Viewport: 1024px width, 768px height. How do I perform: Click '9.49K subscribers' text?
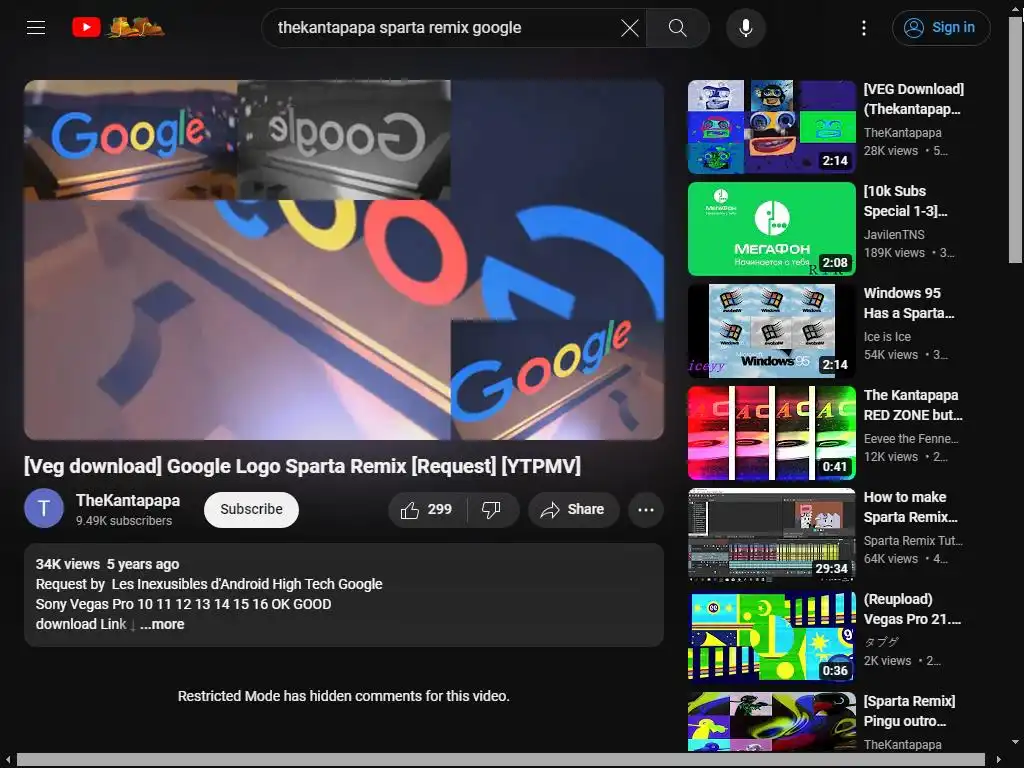pyautogui.click(x=124, y=521)
